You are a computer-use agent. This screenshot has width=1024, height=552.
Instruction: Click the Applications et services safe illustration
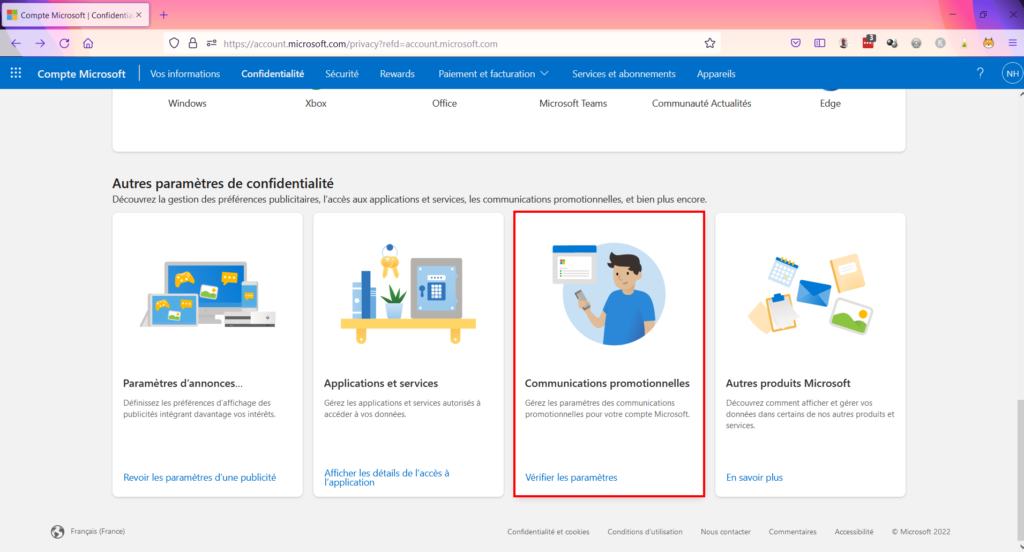click(x=408, y=294)
